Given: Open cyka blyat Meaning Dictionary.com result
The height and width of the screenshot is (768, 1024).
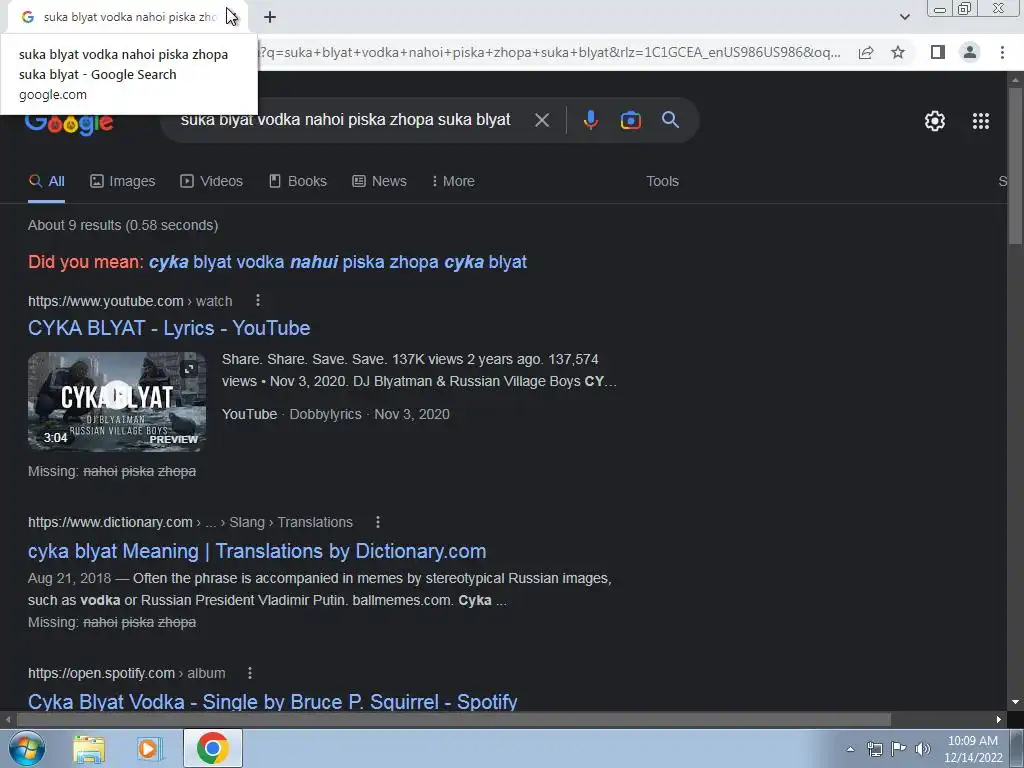Looking at the screenshot, I should tap(257, 551).
